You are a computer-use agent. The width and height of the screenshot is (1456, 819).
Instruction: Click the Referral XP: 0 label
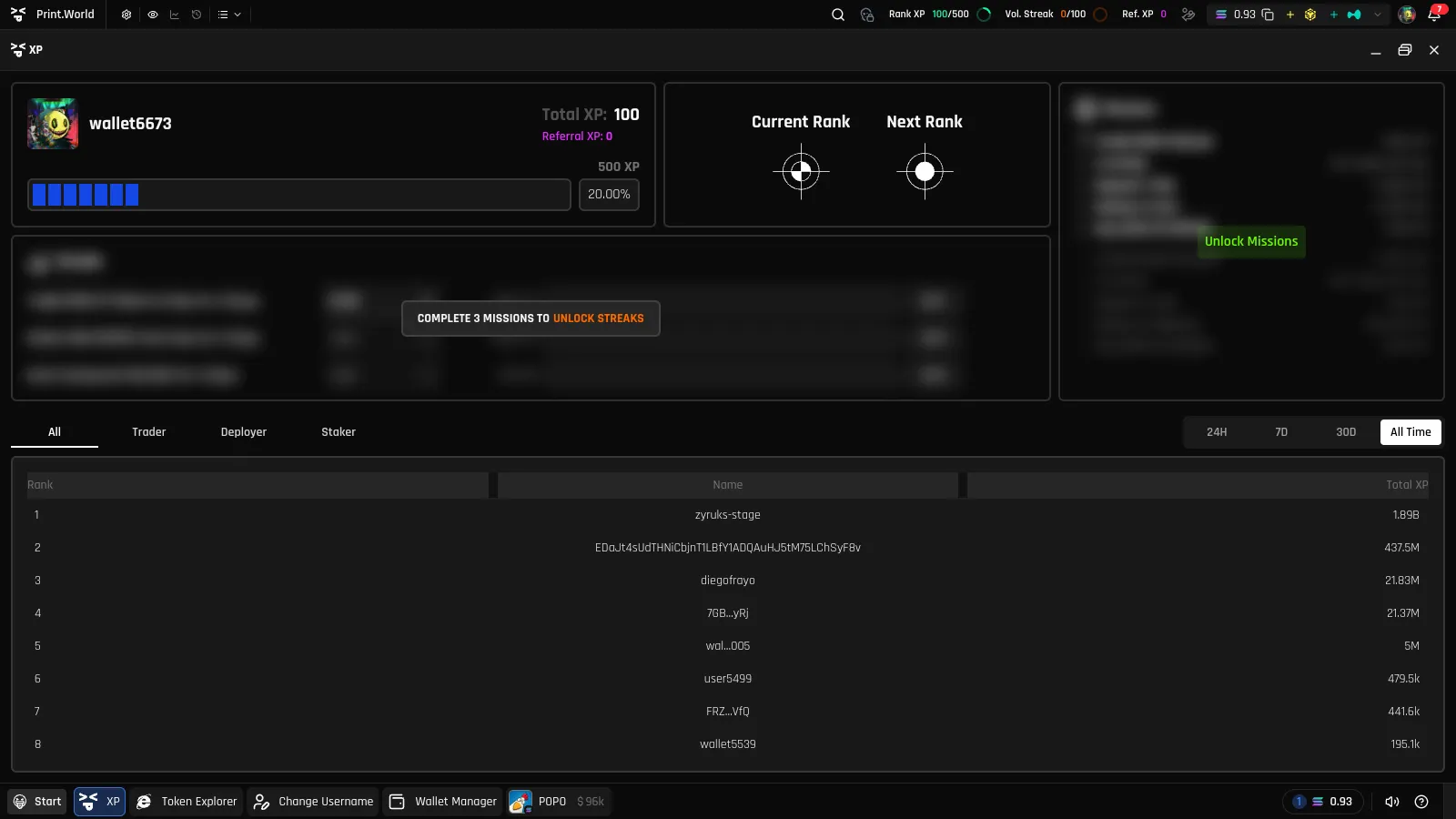tap(577, 136)
